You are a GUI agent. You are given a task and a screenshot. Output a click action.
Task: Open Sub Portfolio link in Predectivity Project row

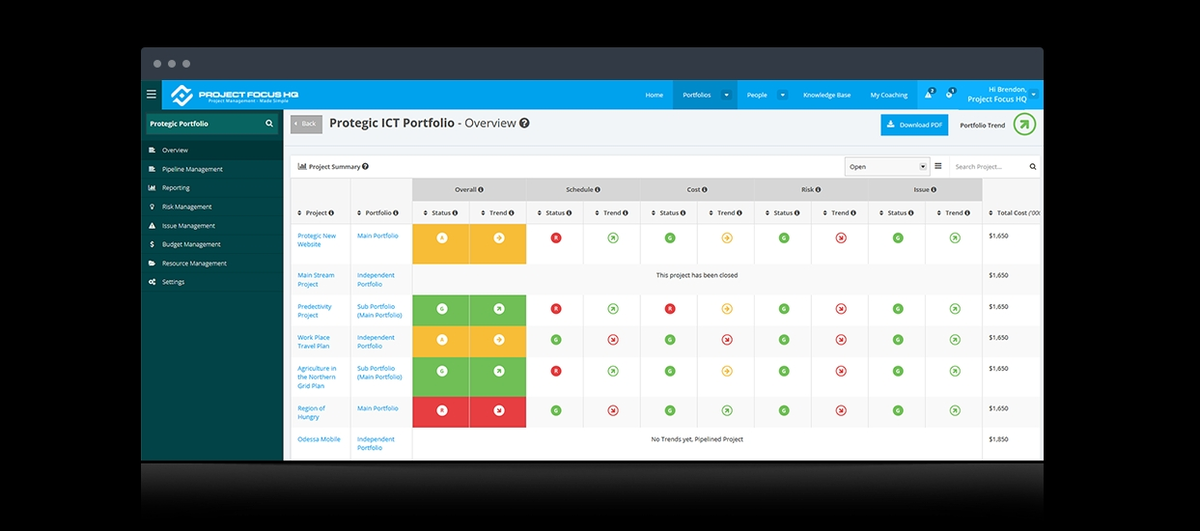(x=379, y=311)
